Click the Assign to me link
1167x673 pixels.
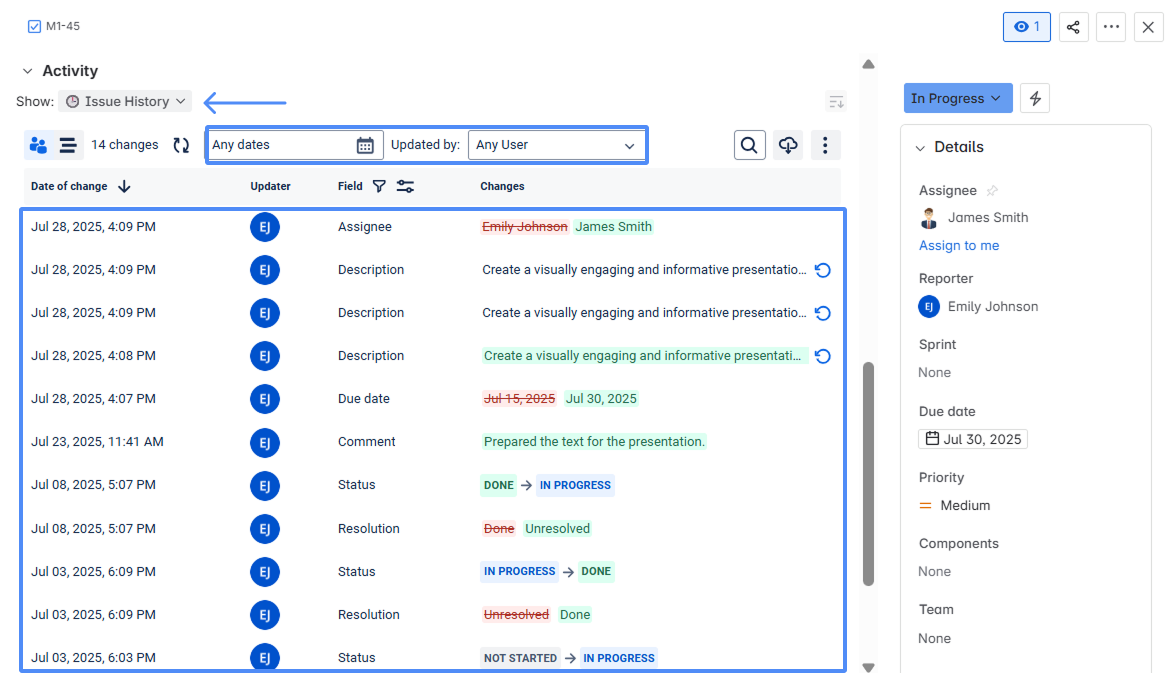[x=958, y=245]
